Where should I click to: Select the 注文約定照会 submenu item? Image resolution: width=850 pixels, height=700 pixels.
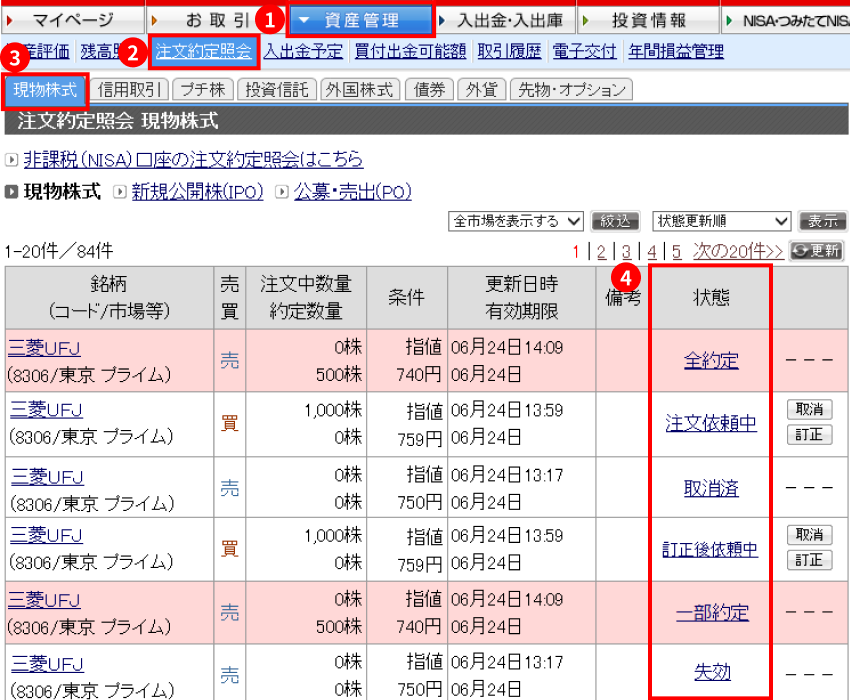point(204,50)
